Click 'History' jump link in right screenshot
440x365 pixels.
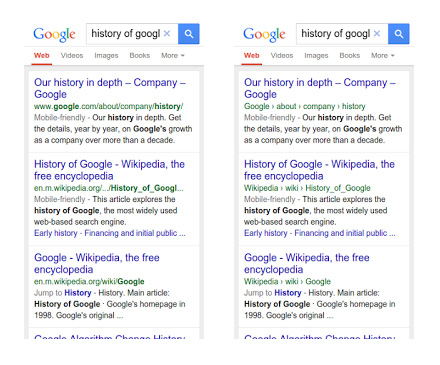pyautogui.click(x=288, y=293)
